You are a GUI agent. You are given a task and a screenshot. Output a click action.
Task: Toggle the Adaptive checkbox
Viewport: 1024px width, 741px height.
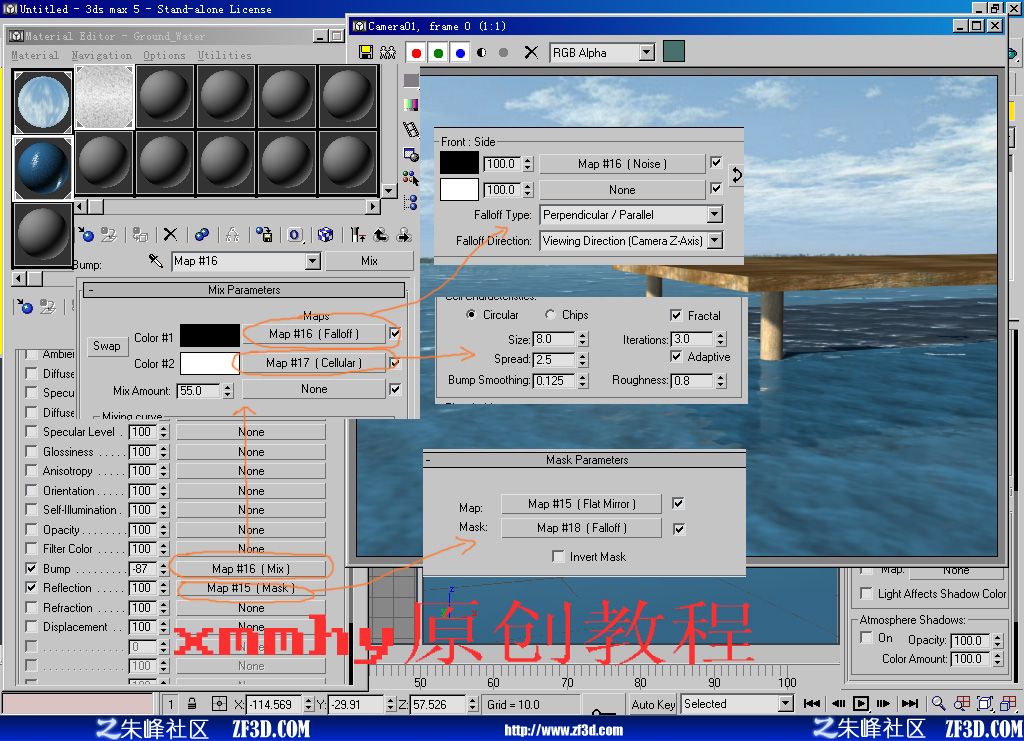click(676, 356)
